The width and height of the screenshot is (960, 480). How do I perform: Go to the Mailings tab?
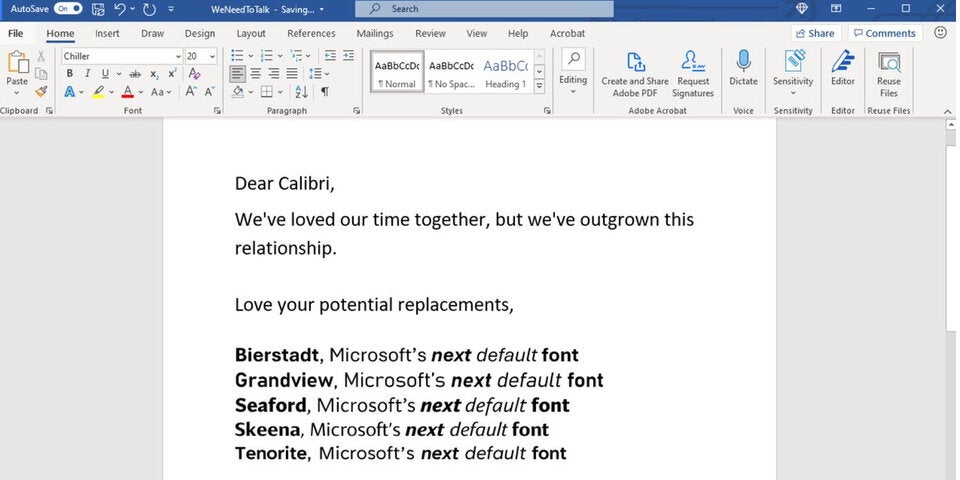375,34
